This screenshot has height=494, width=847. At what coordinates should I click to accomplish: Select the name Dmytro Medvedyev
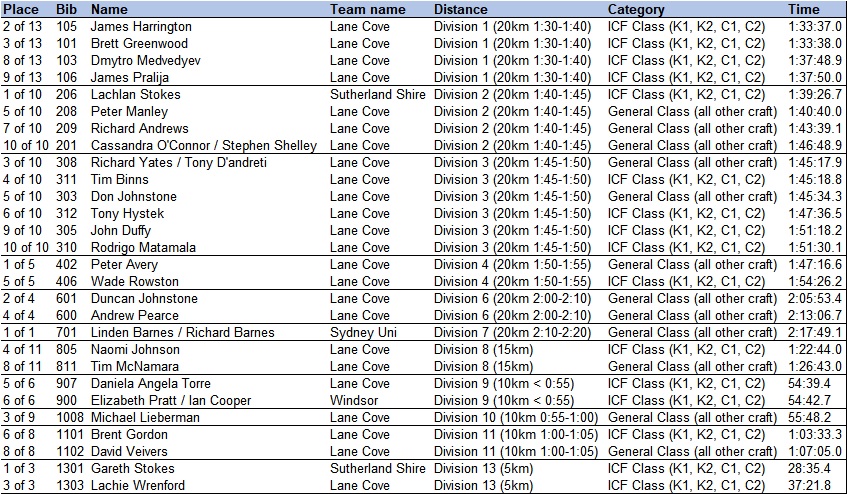pos(145,60)
